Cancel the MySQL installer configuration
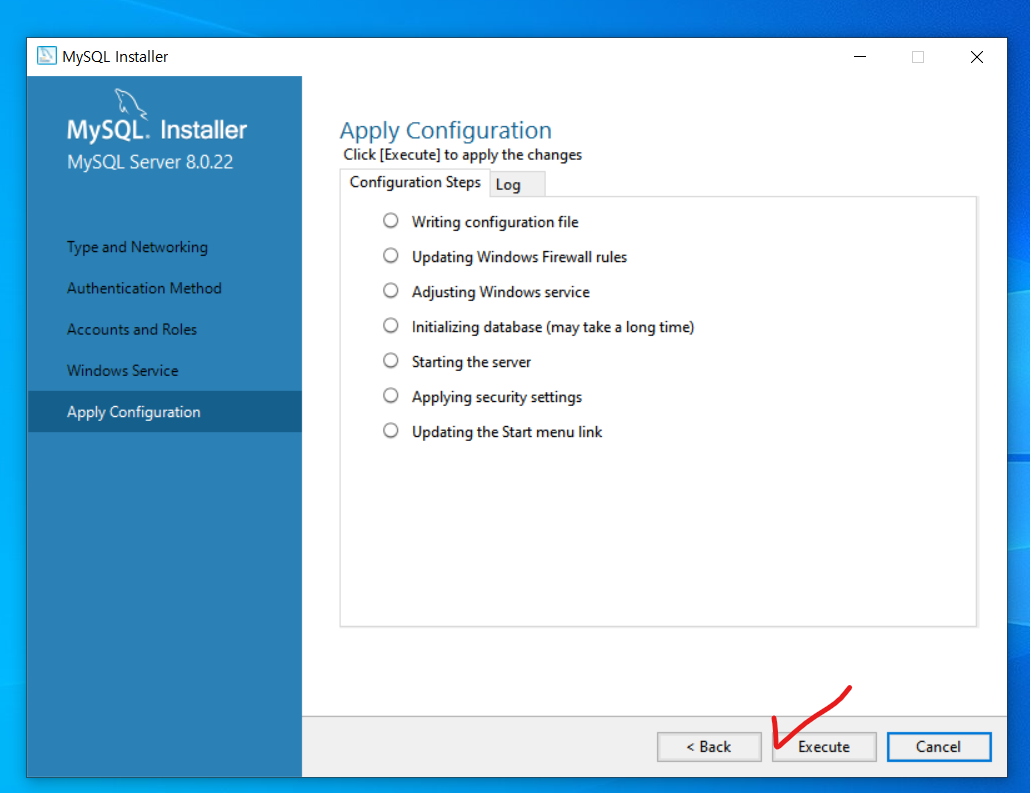 [939, 747]
